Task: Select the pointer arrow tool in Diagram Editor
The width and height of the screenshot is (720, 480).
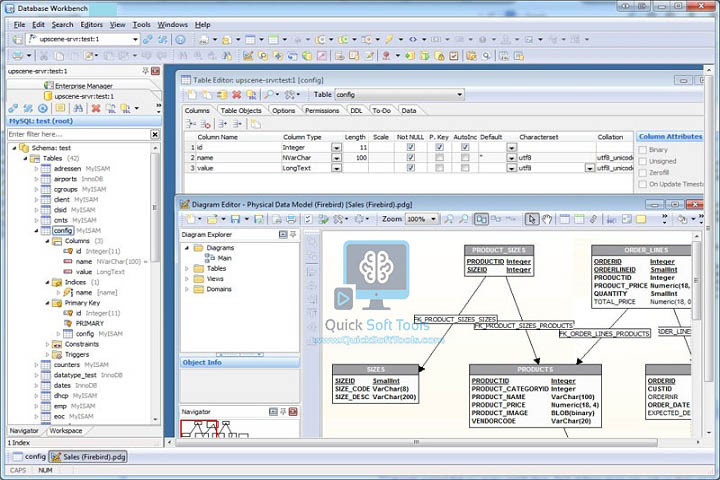Action: 532,219
